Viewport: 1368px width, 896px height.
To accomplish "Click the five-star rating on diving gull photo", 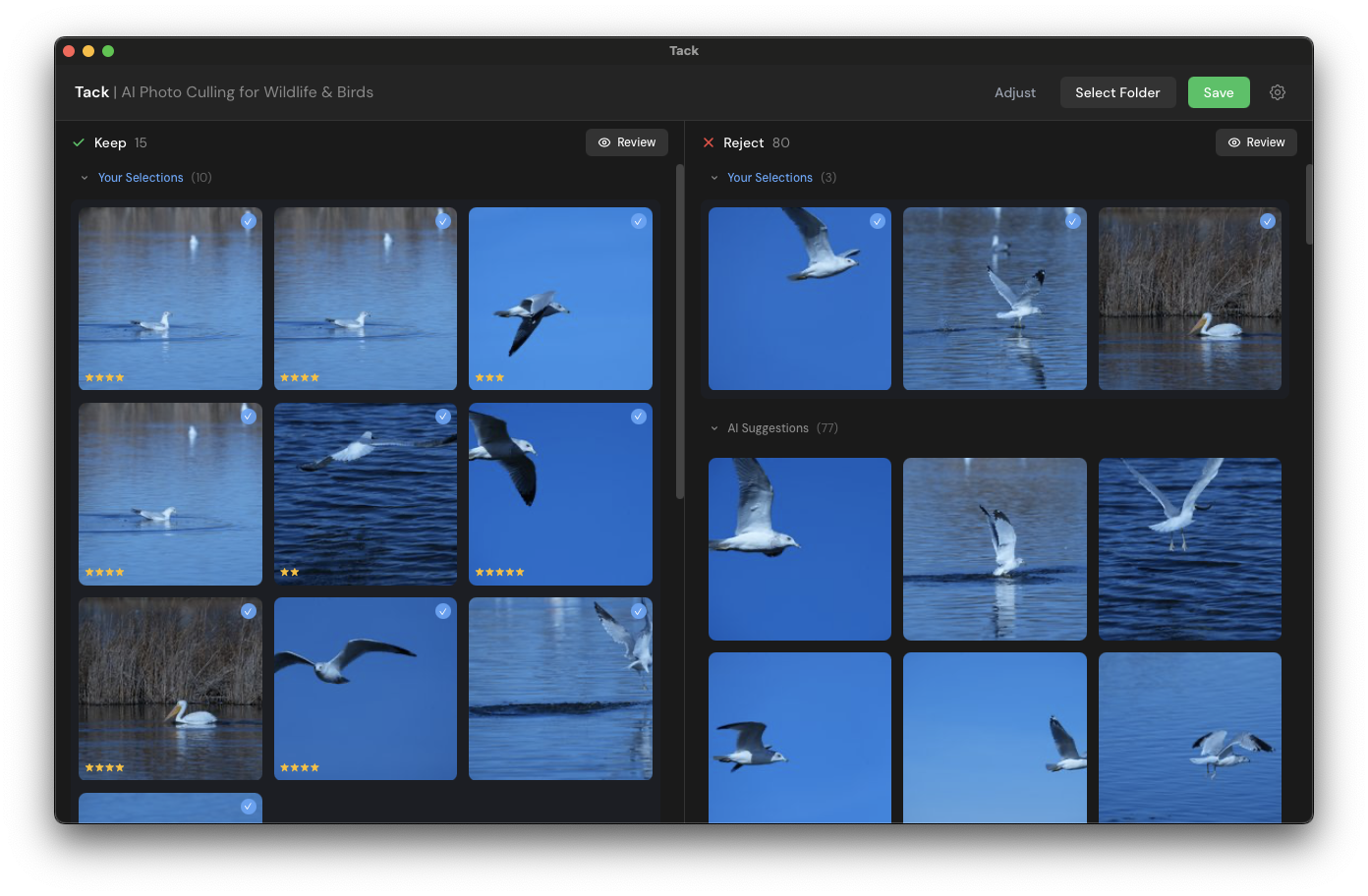I will pos(500,571).
